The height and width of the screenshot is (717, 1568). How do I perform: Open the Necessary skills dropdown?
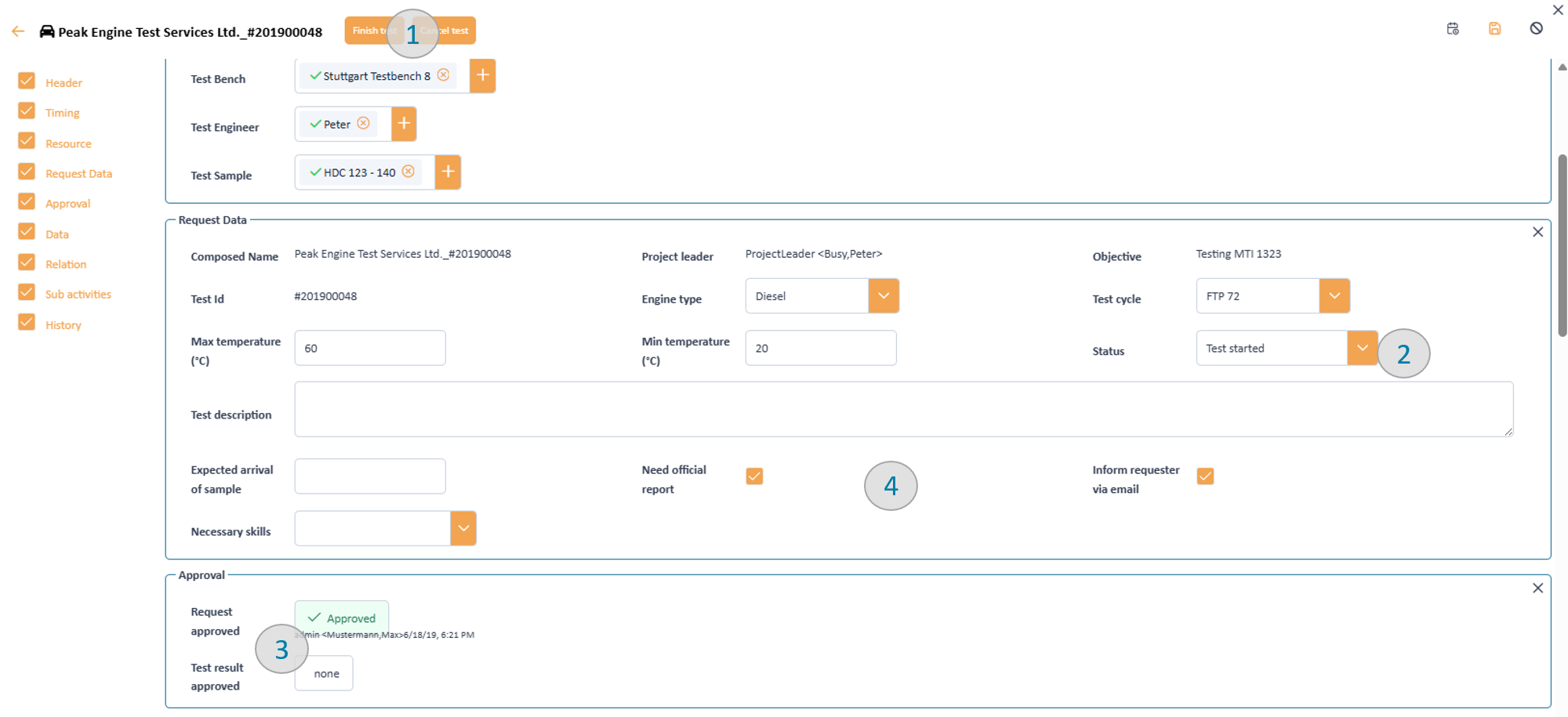[x=463, y=528]
